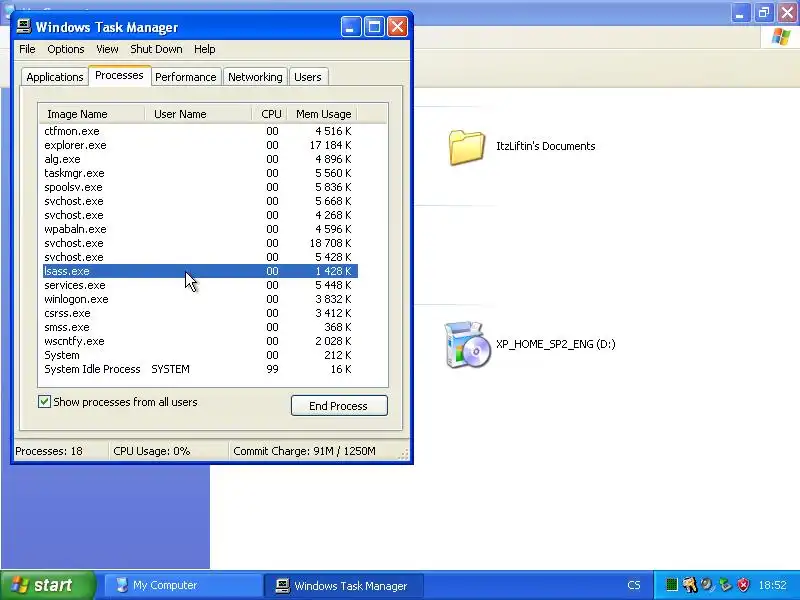Select the ctfmon.exe process row

pyautogui.click(x=200, y=131)
